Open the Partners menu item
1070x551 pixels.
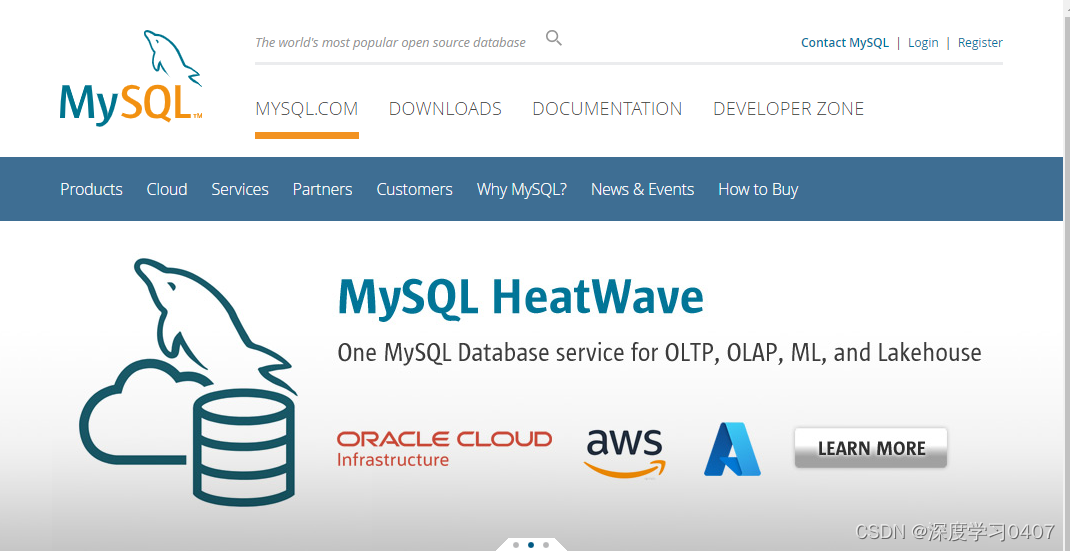pyautogui.click(x=322, y=189)
